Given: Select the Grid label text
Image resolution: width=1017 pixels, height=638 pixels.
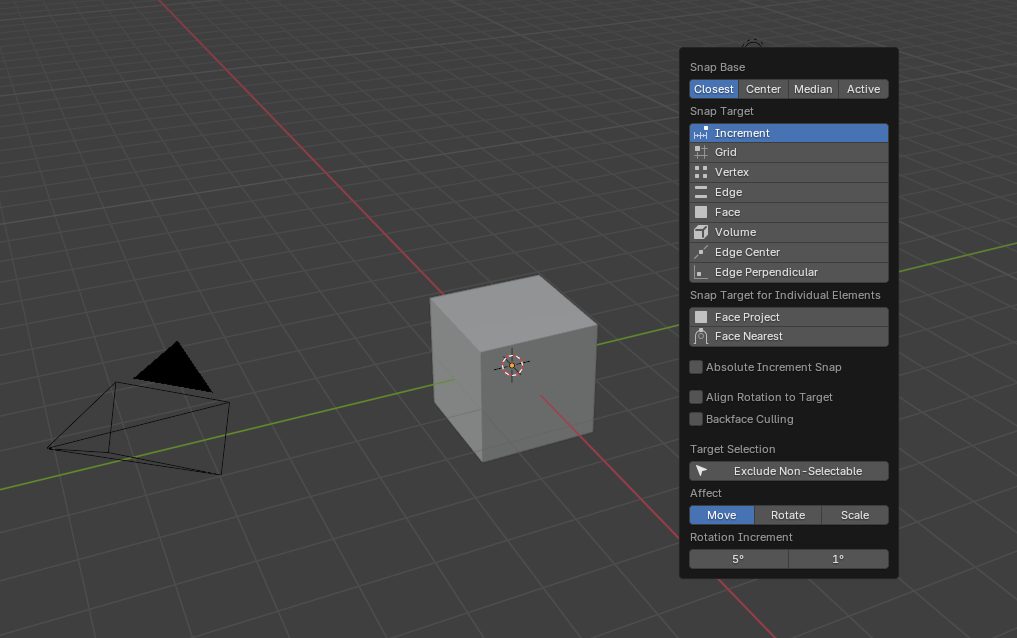Looking at the screenshot, I should 726,152.
